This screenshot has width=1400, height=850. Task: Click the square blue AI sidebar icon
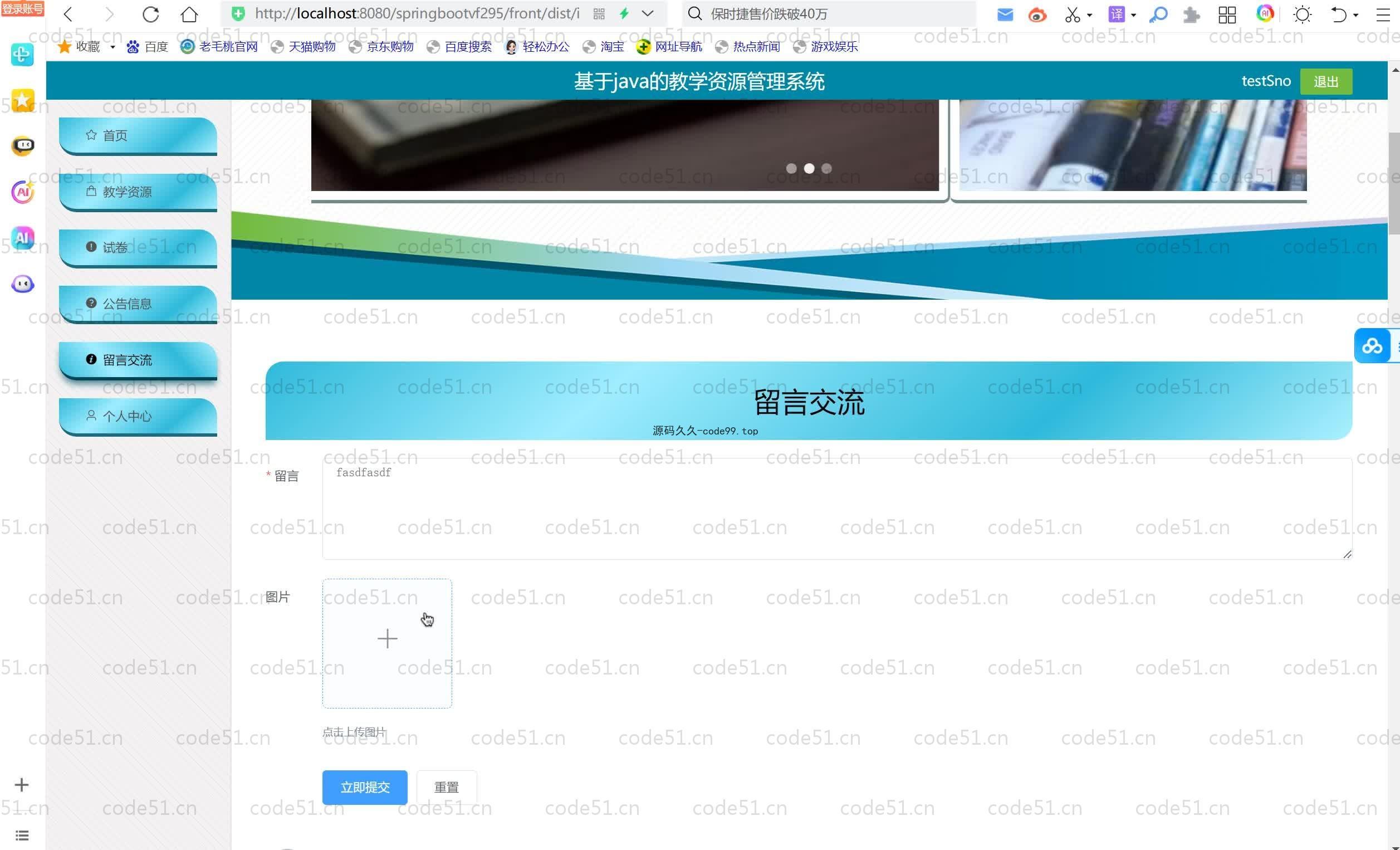22,237
